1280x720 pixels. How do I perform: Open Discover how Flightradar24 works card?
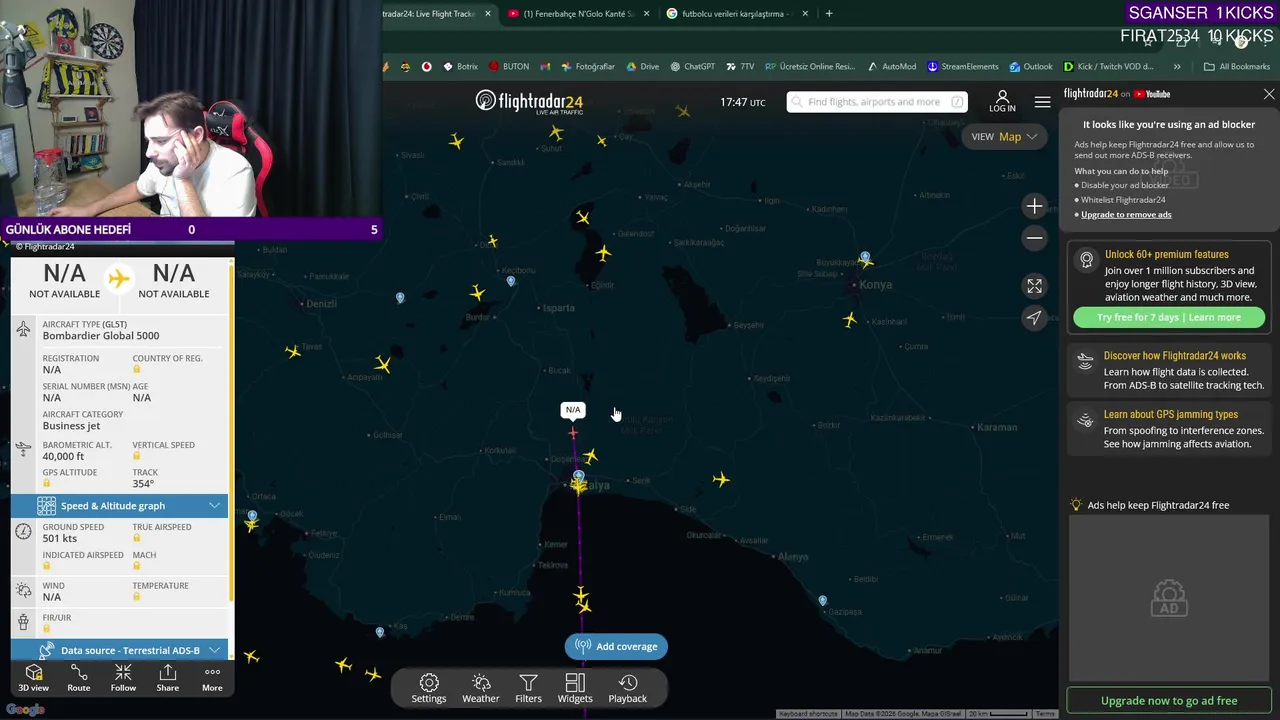(x=1168, y=370)
